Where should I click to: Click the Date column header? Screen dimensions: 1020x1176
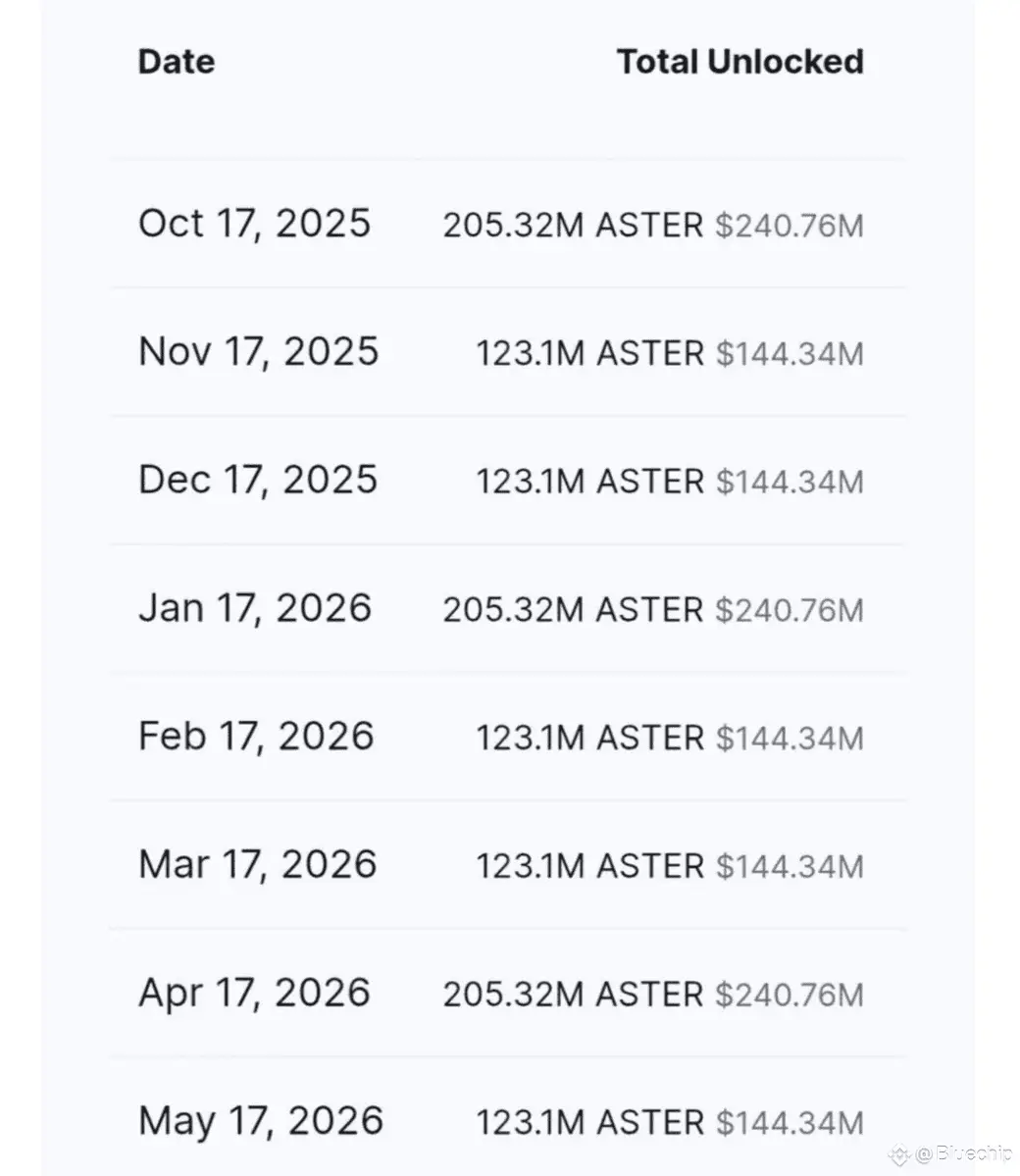177,62
